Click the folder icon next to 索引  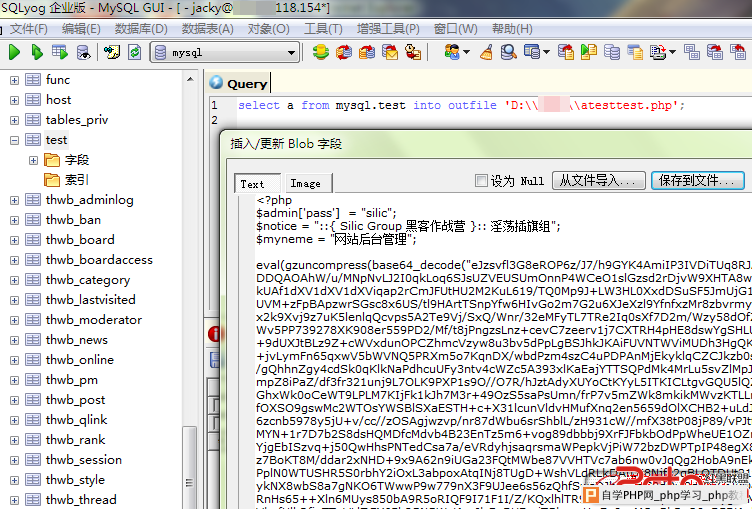[x=52, y=180]
